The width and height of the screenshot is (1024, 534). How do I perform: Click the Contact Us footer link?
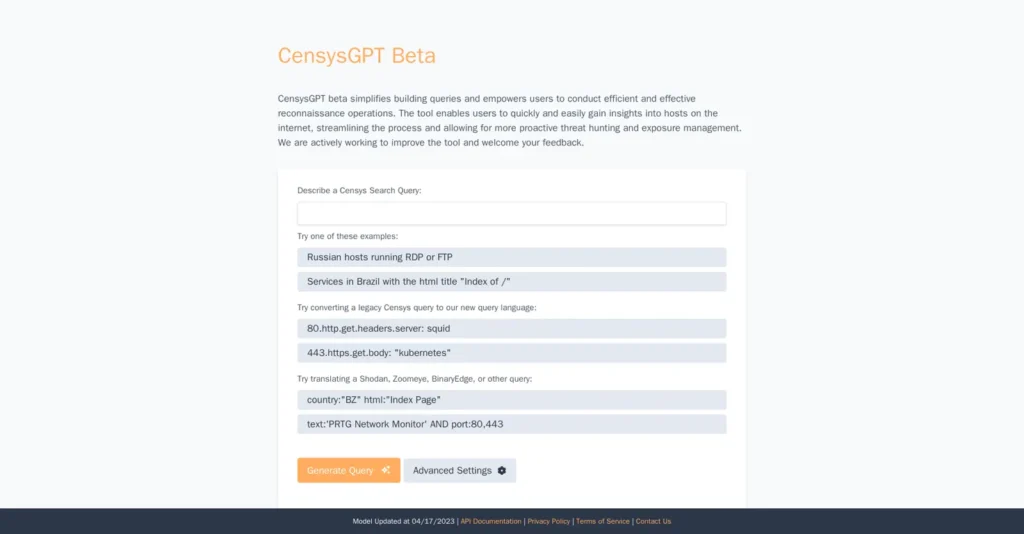[x=653, y=521]
